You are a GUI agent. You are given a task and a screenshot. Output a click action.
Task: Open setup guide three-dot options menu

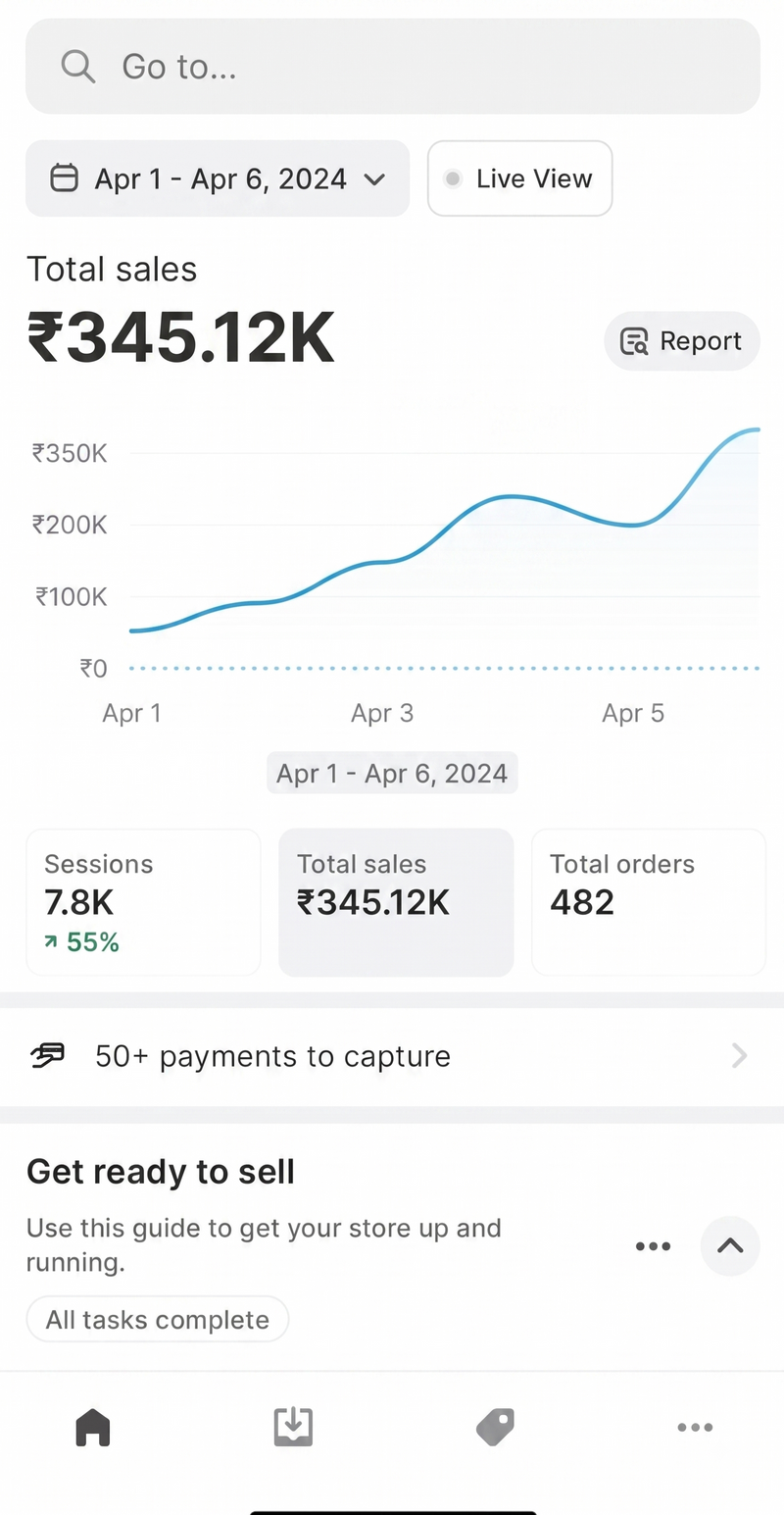point(653,1246)
